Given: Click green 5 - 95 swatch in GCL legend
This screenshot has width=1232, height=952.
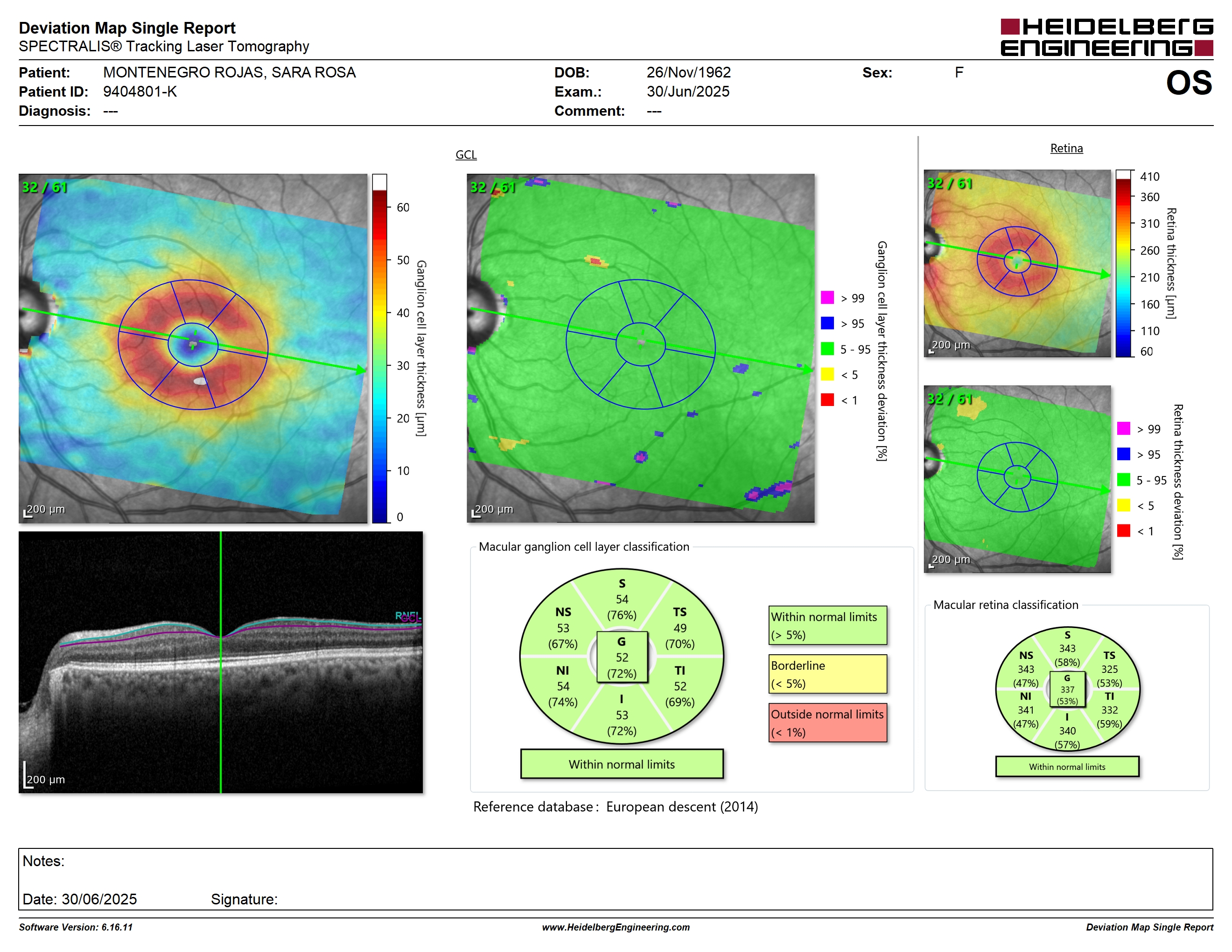Looking at the screenshot, I should tap(827, 349).
